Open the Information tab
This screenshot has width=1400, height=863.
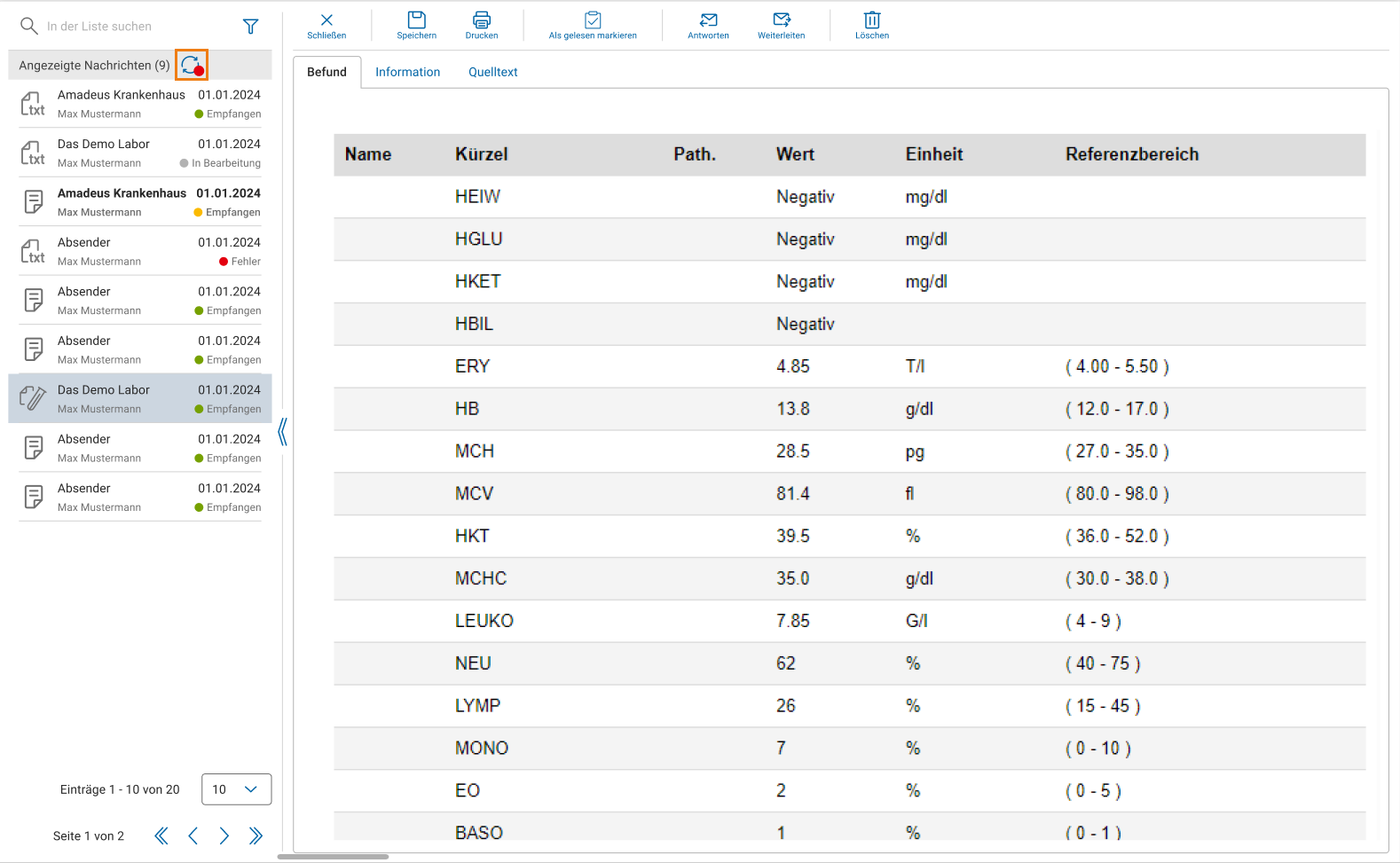[407, 72]
